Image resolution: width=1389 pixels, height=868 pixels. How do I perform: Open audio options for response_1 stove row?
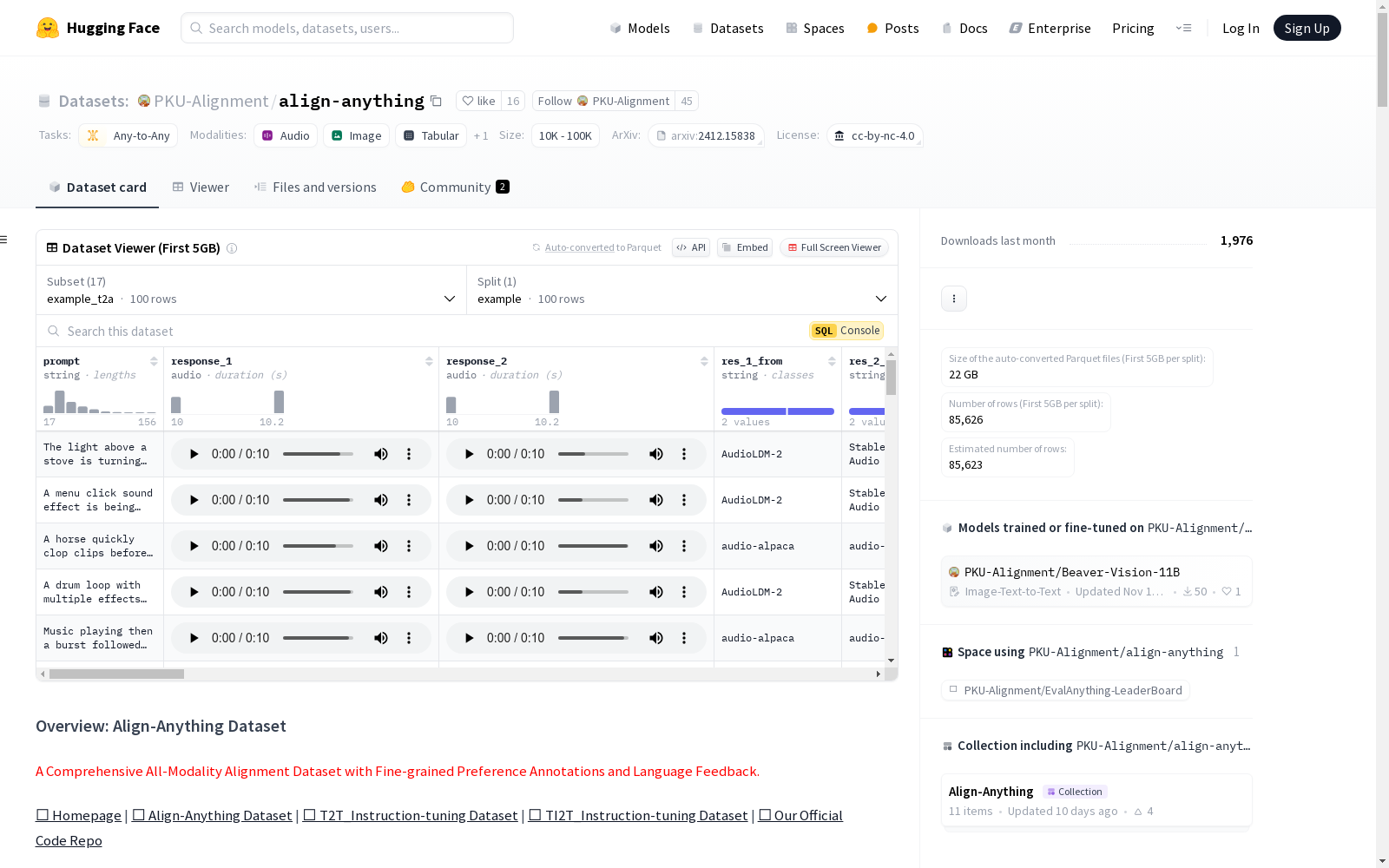click(x=409, y=454)
